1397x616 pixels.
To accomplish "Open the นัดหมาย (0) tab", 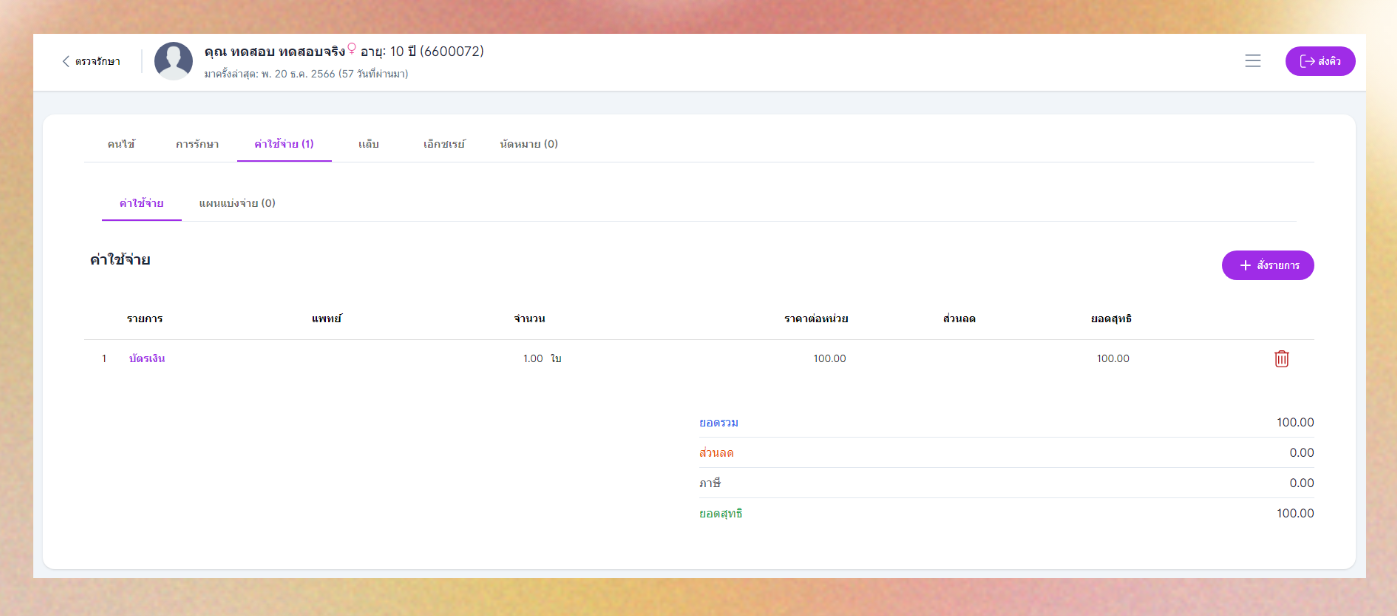I will (x=529, y=144).
